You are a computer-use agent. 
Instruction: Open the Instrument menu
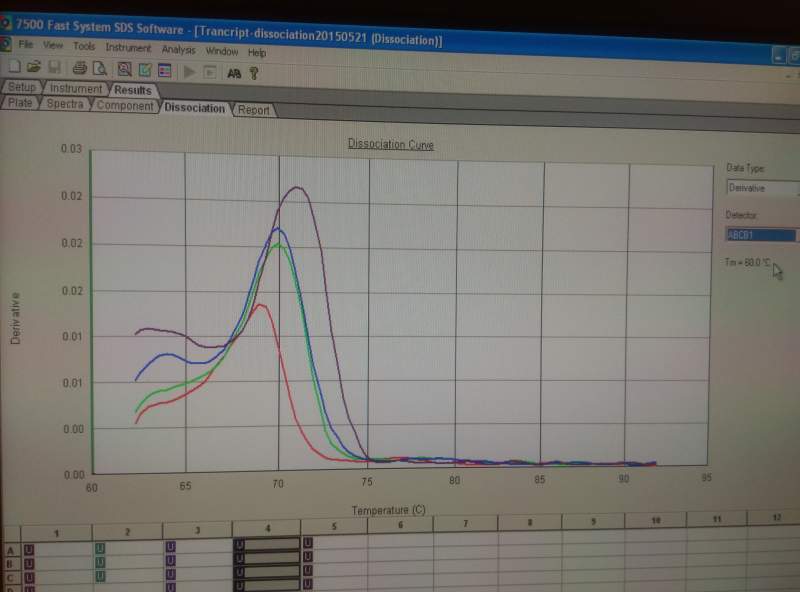[x=128, y=47]
